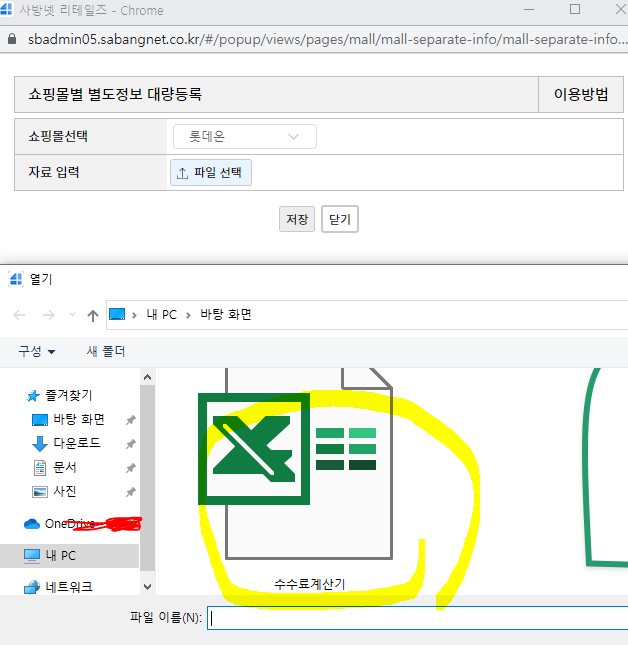This screenshot has height=645, width=628.
Task: Maximize the Chrome popup window
Action: click(575, 9)
